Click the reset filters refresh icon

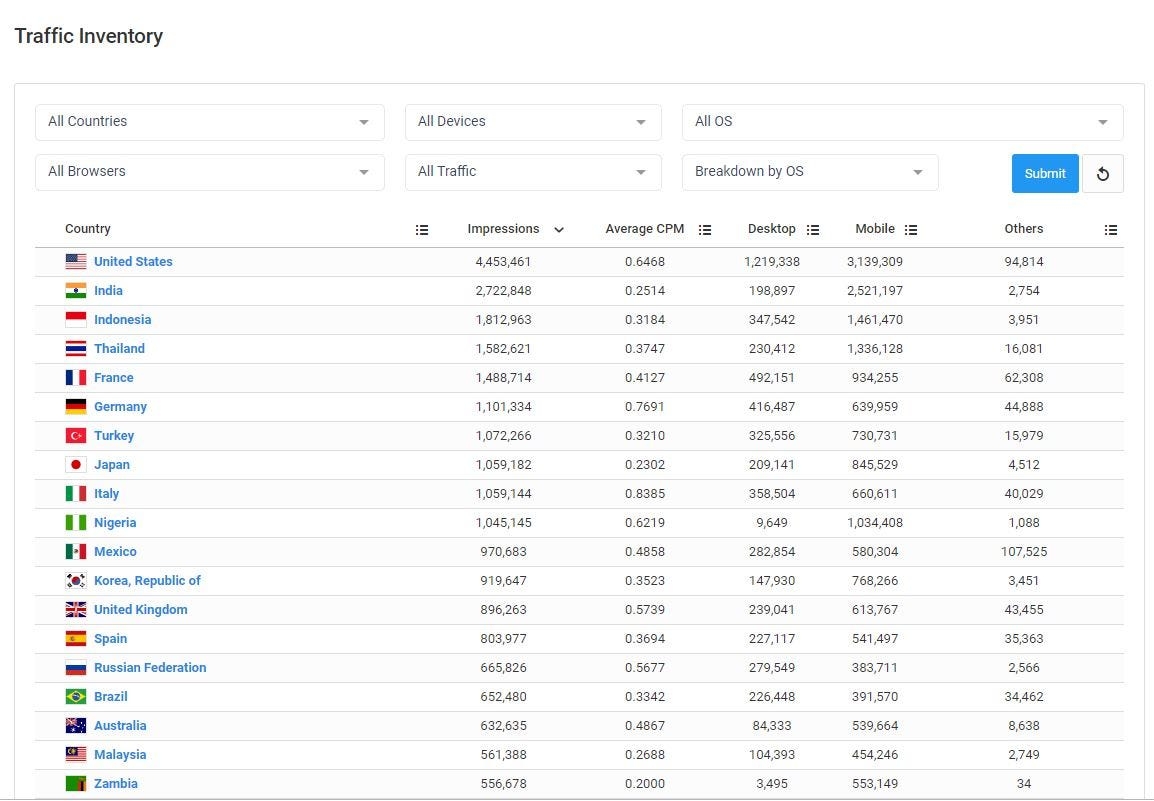pyautogui.click(x=1103, y=174)
